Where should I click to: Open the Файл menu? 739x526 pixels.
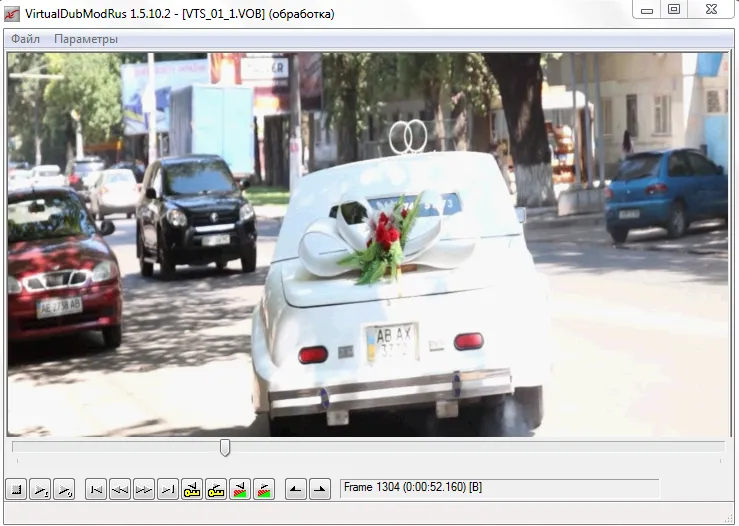click(x=25, y=39)
